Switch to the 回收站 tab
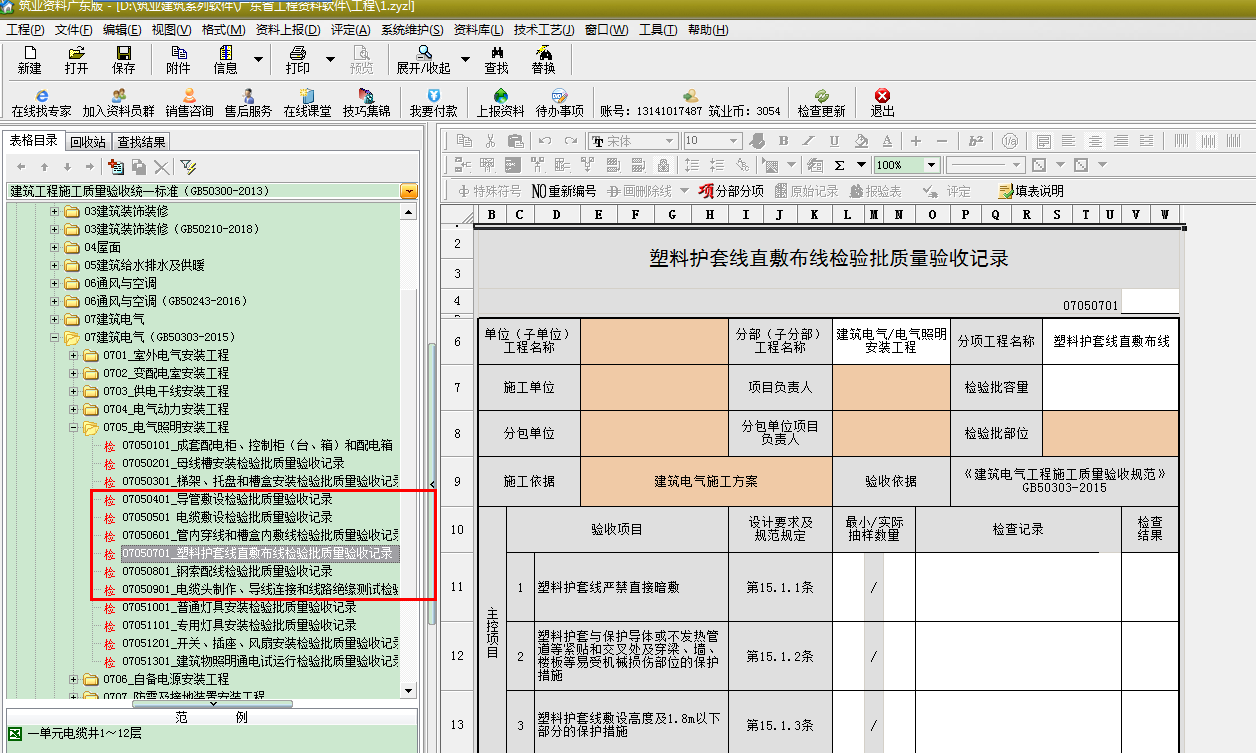 88,142
